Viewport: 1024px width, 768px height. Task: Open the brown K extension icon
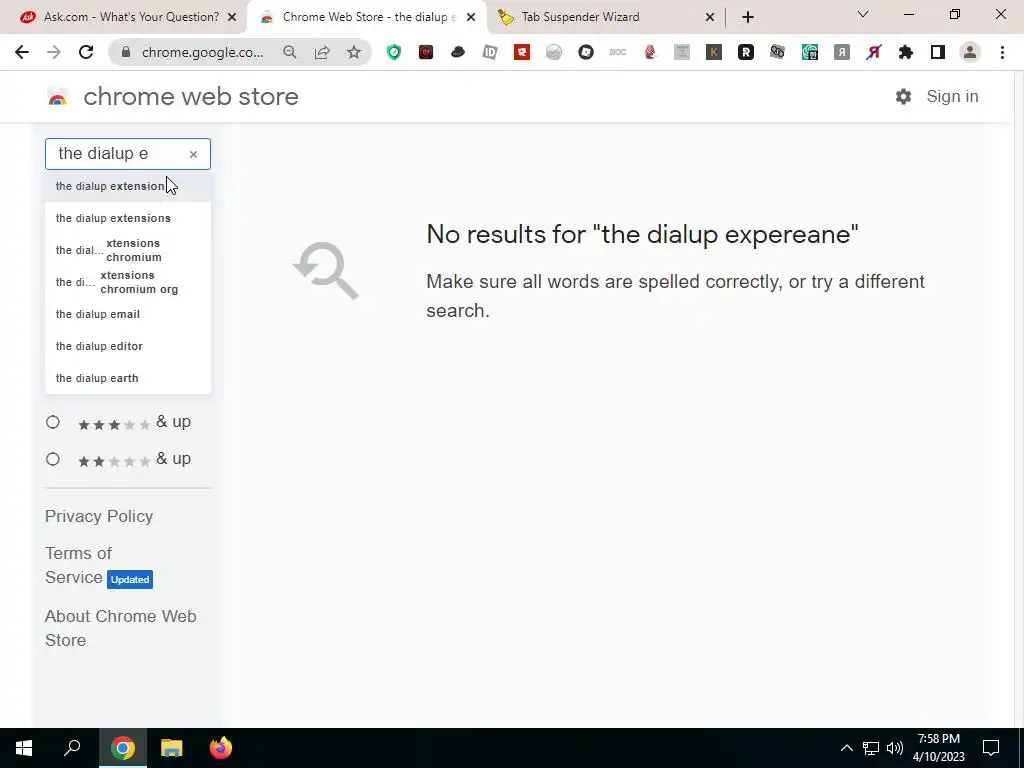[714, 52]
